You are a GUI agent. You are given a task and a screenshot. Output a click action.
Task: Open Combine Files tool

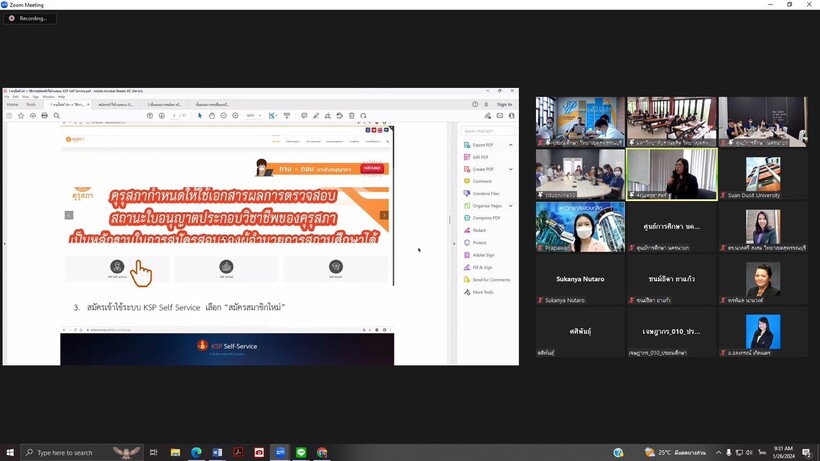point(485,193)
